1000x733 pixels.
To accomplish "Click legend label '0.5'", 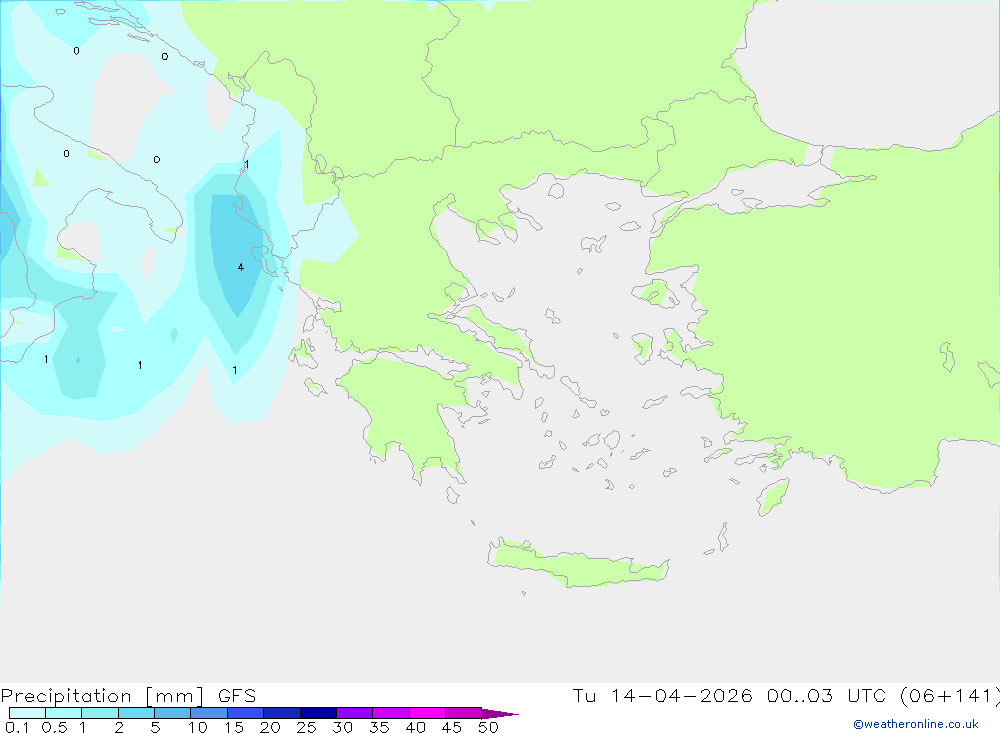I will pos(54,727).
